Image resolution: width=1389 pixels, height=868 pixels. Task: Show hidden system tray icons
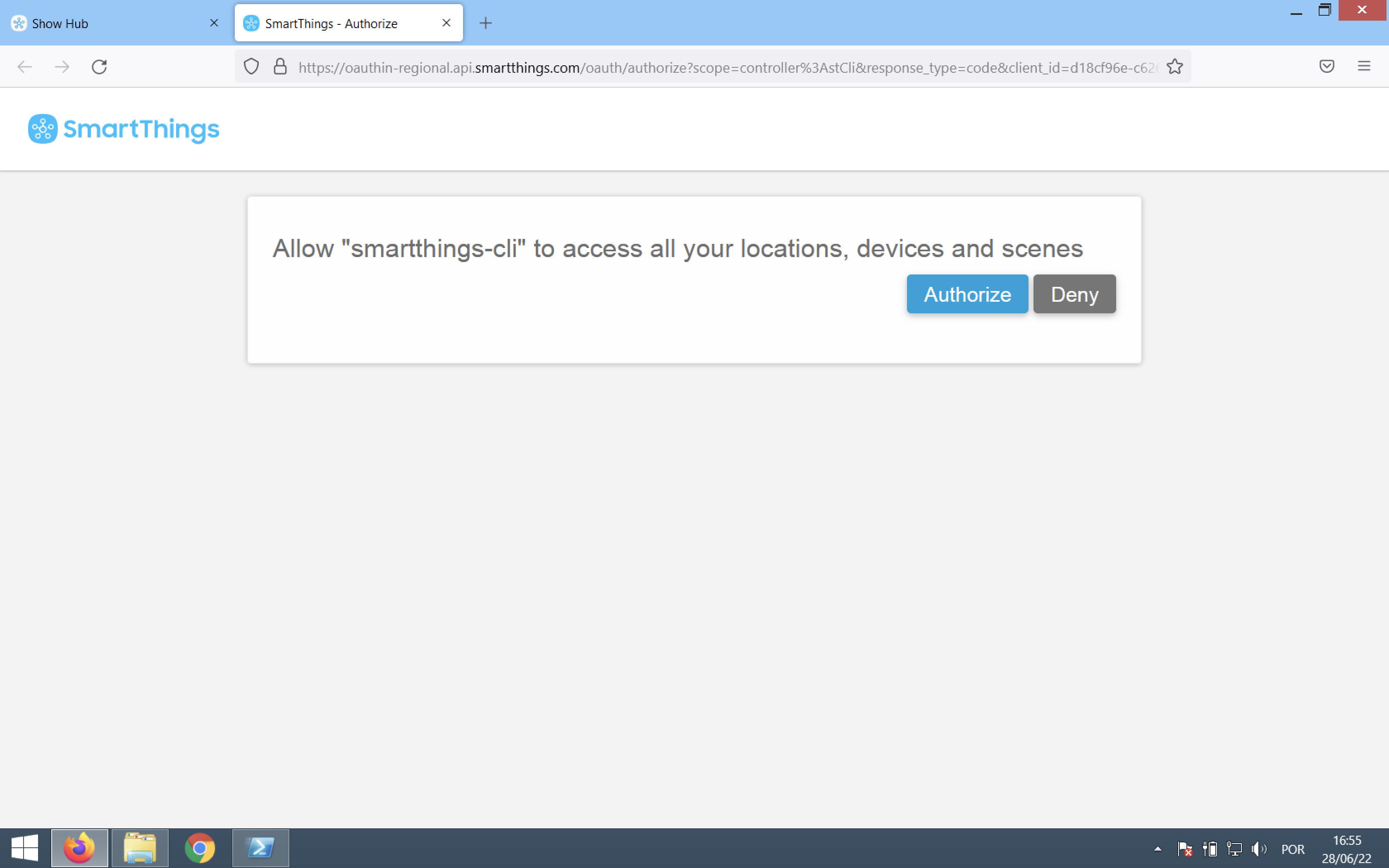click(1157, 849)
